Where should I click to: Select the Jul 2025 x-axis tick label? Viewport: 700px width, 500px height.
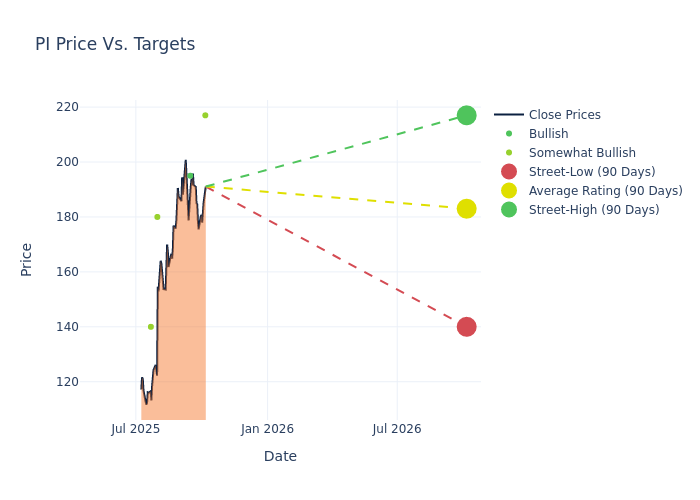click(136, 429)
